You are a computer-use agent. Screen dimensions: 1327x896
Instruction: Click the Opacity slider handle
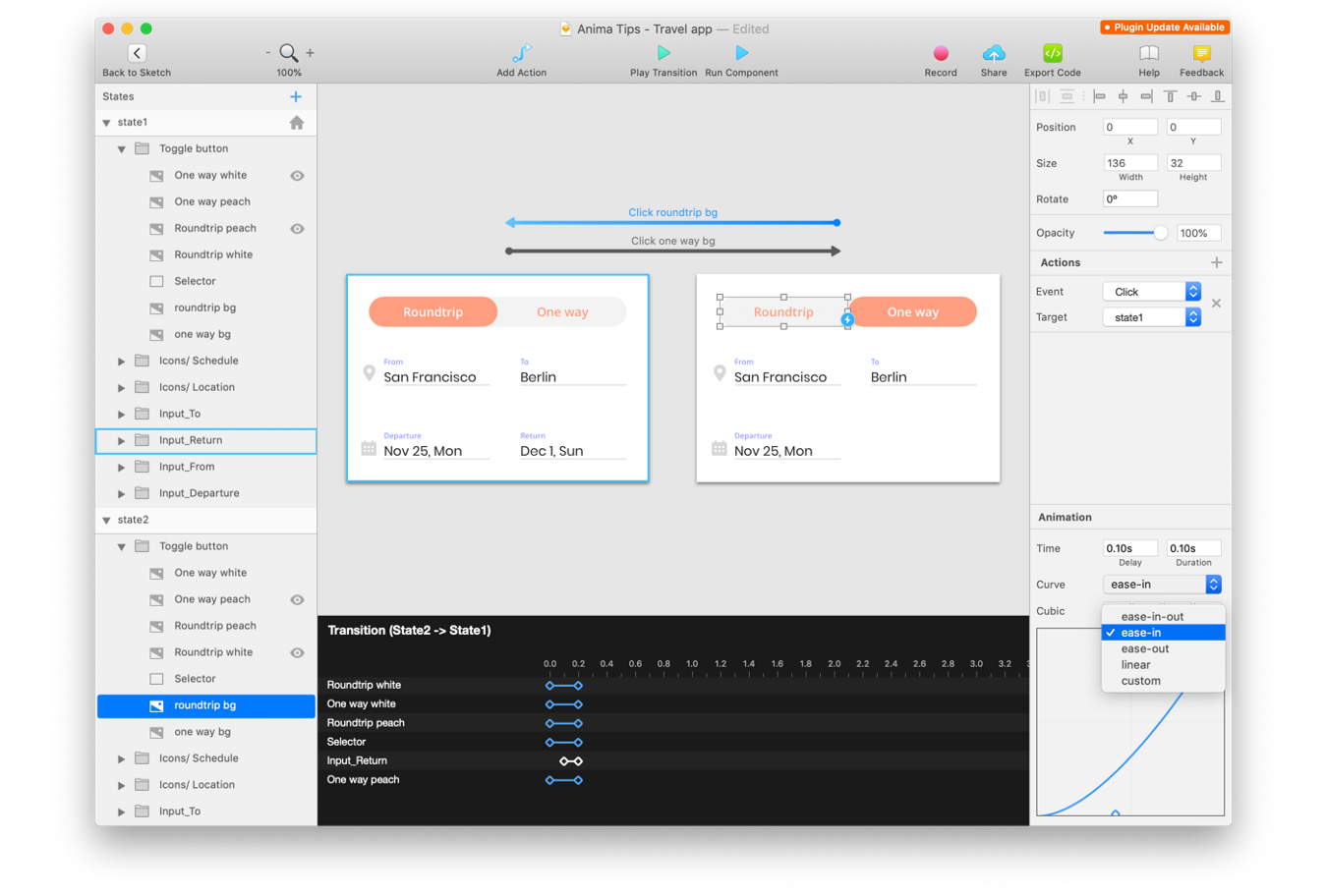(1161, 233)
